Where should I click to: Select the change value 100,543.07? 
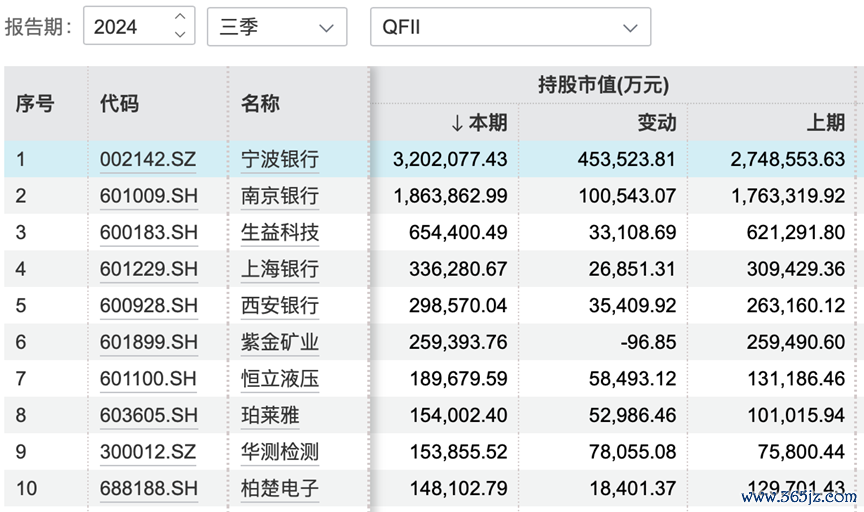click(x=627, y=196)
